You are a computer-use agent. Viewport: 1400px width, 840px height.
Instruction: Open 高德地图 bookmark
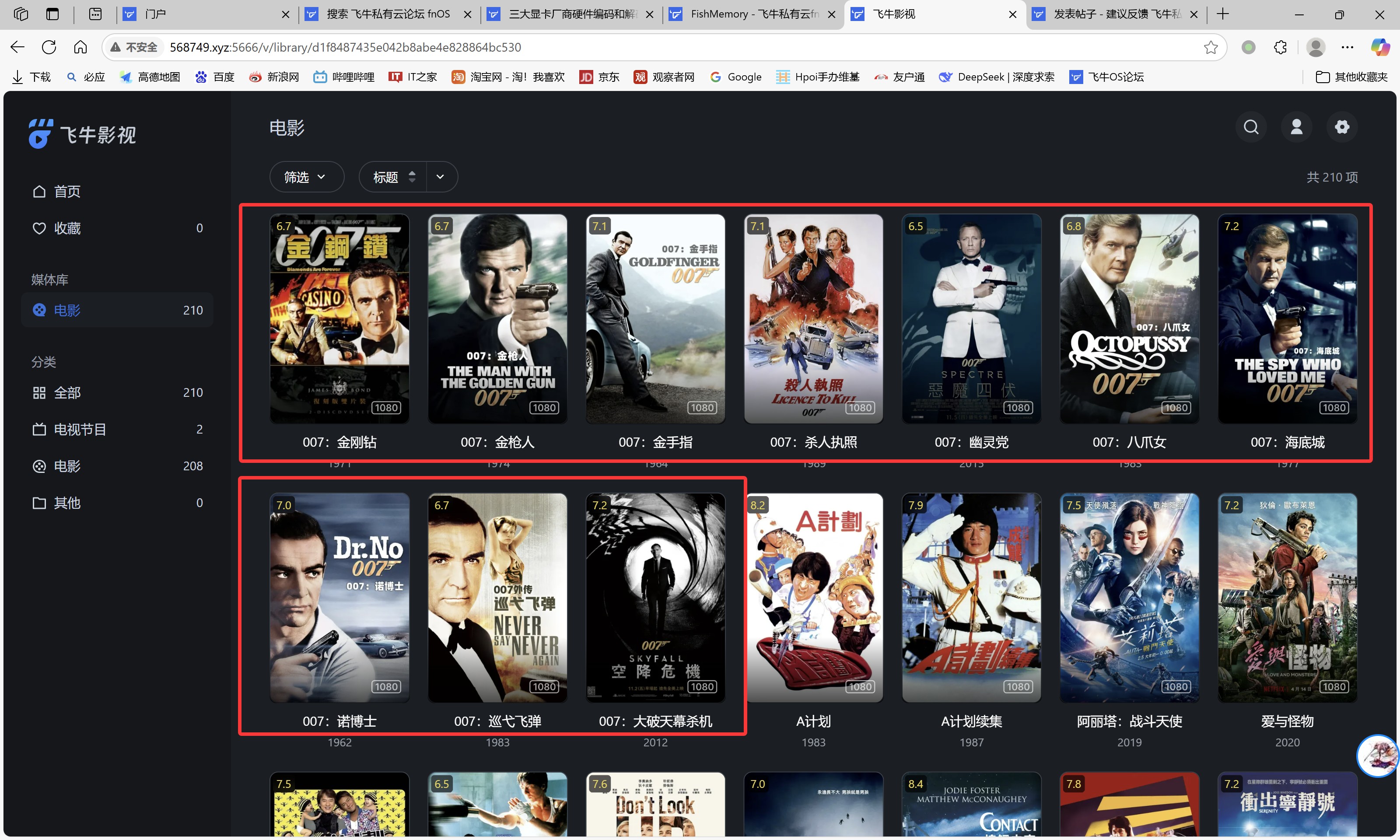150,77
